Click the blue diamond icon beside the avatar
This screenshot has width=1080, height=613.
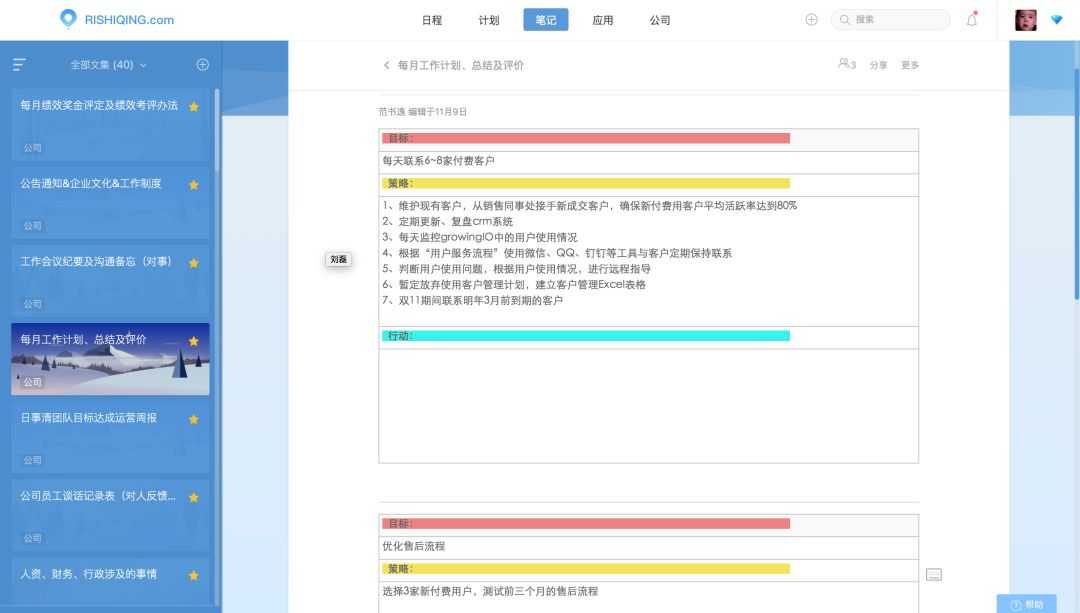[x=1058, y=19]
